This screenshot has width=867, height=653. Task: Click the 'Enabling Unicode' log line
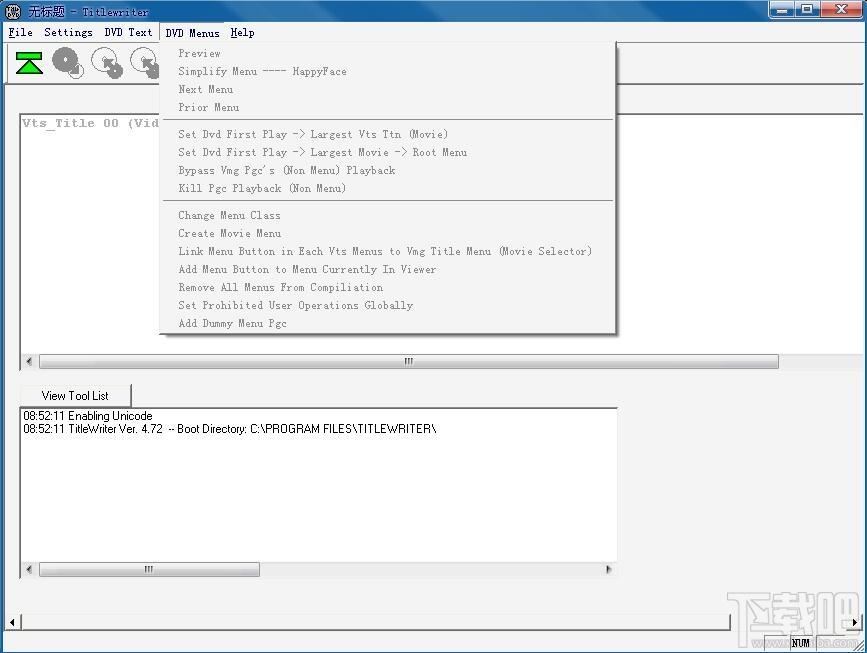[x=88, y=416]
